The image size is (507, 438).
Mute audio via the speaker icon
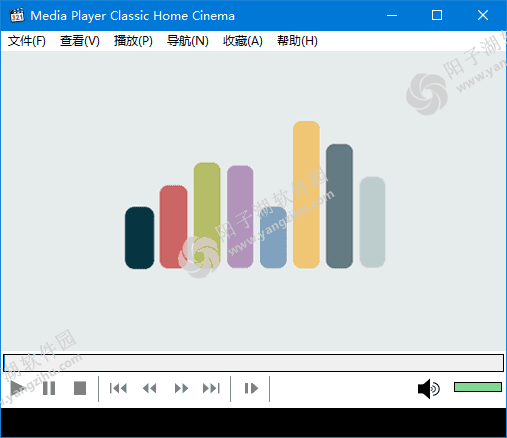[x=429, y=389]
